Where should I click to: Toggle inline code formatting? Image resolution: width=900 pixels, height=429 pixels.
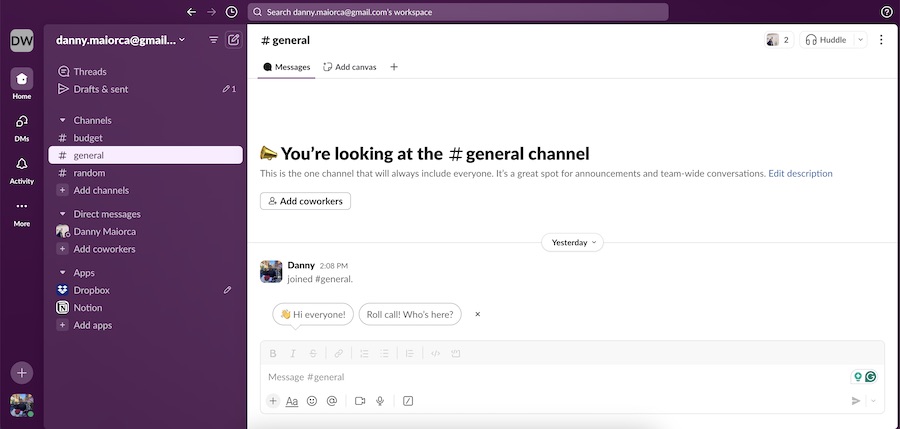tap(435, 354)
